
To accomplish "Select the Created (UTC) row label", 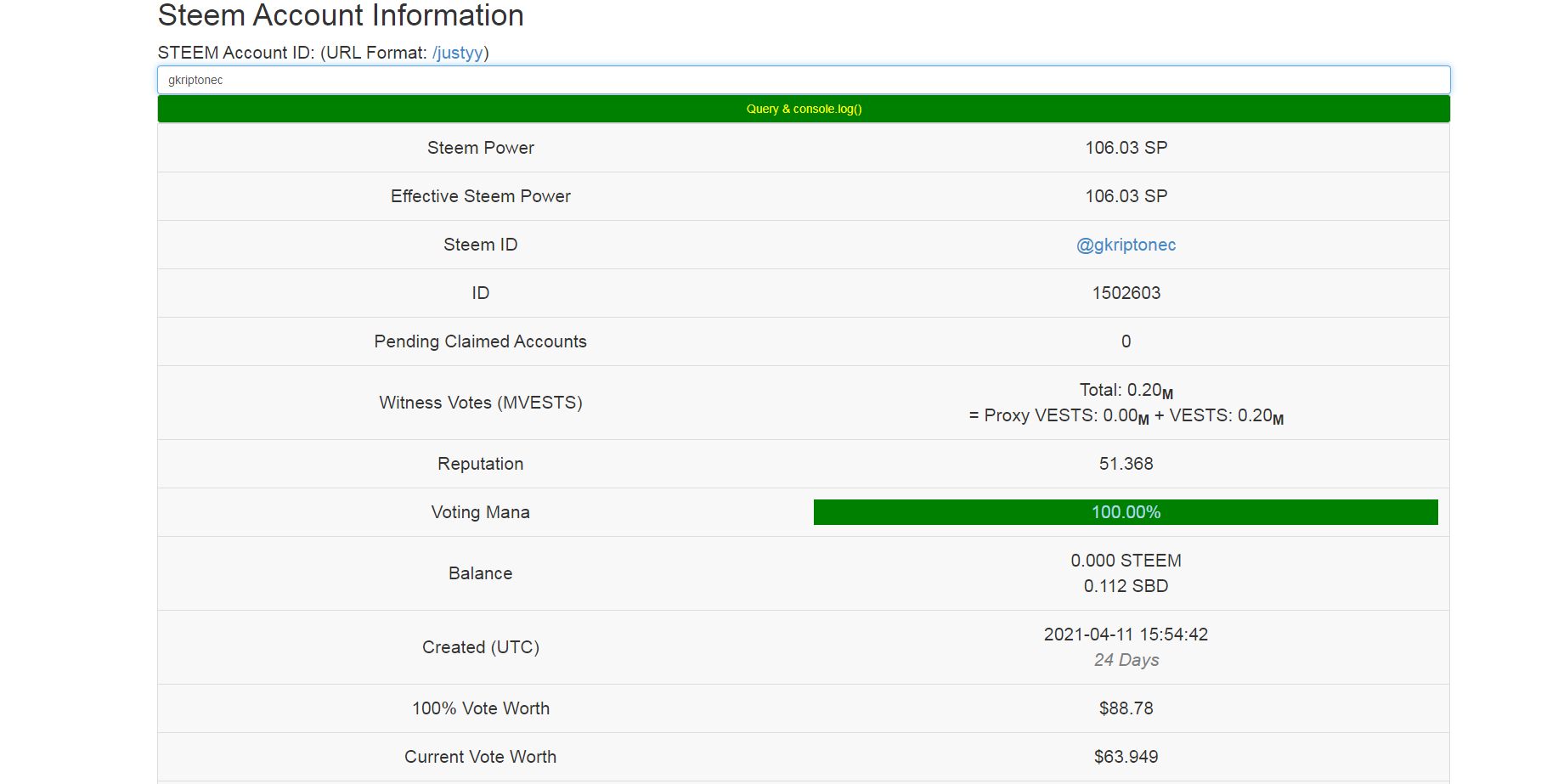I will [x=481, y=647].
